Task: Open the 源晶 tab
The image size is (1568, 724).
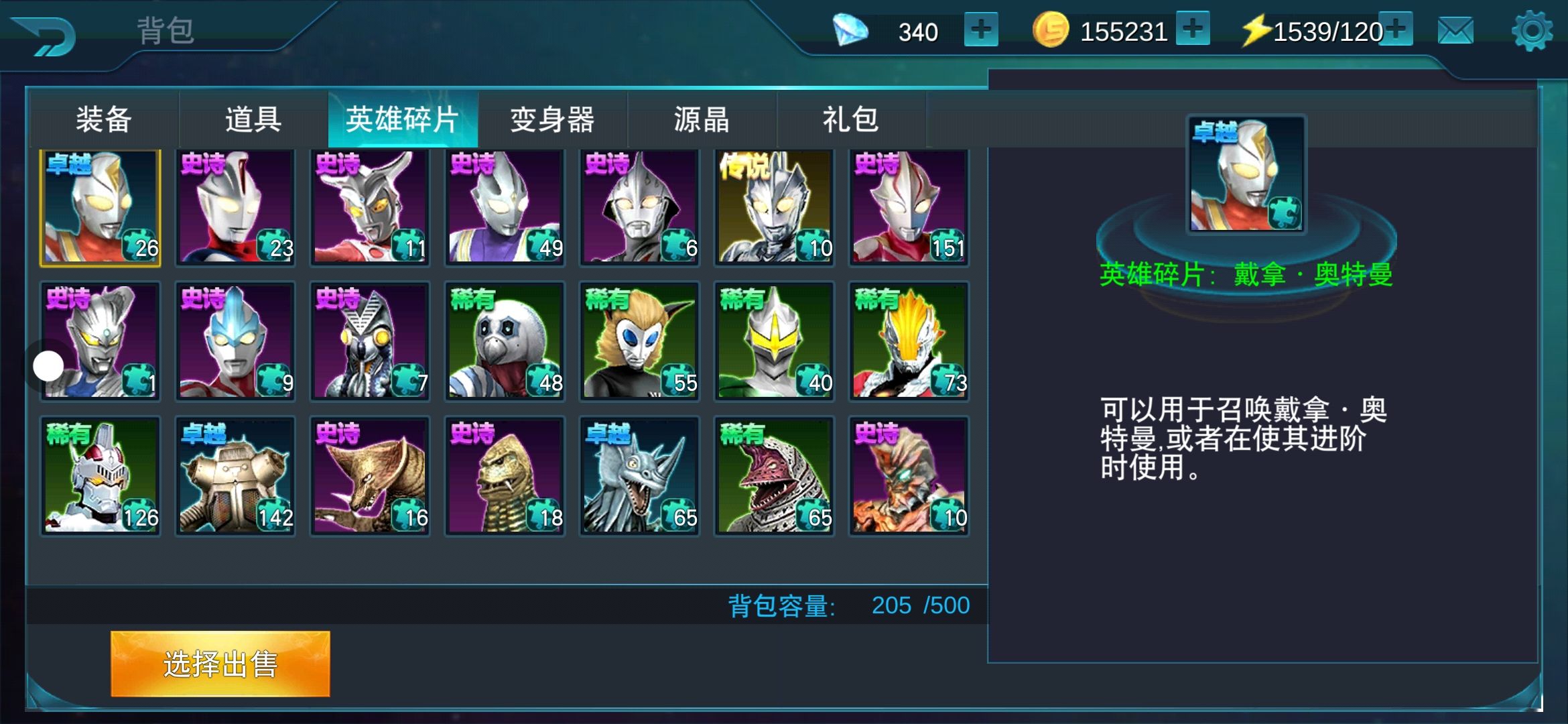Action: click(x=702, y=119)
